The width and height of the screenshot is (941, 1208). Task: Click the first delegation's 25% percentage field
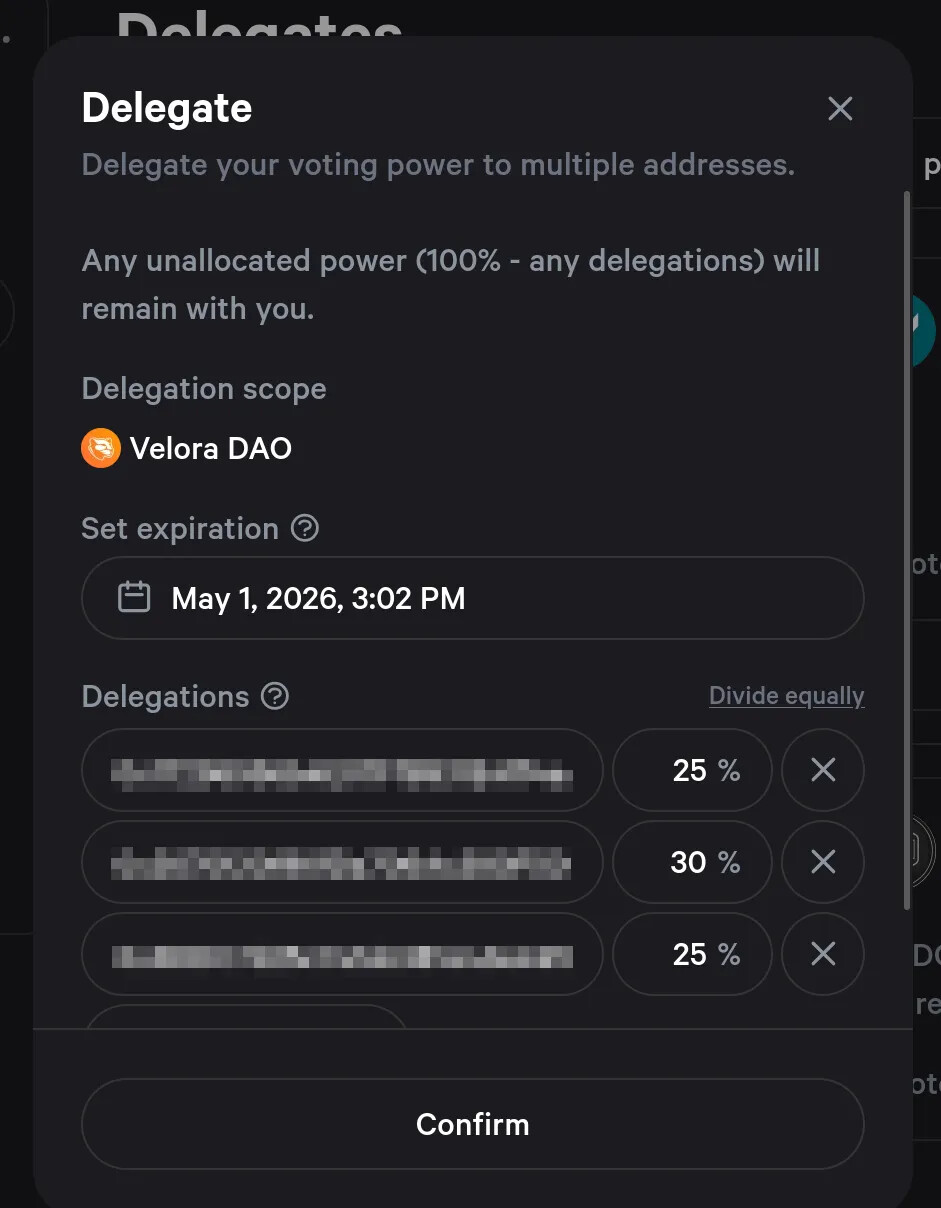[x=691, y=770]
